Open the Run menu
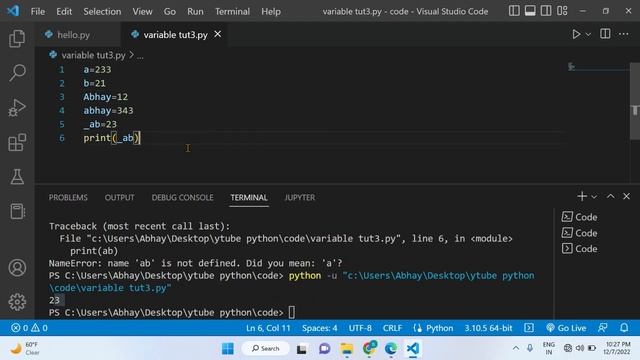The height and width of the screenshot is (360, 640). 195,11
